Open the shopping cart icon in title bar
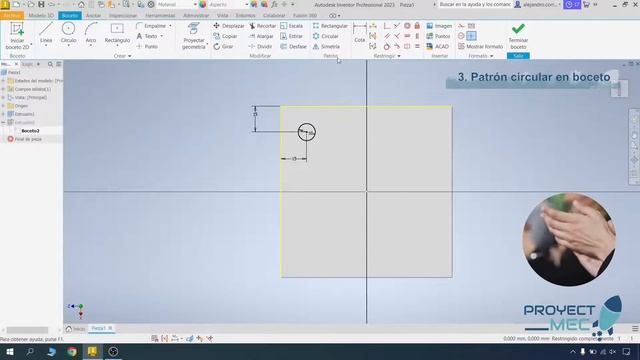This screenshot has width=640, height=360. [586, 4]
